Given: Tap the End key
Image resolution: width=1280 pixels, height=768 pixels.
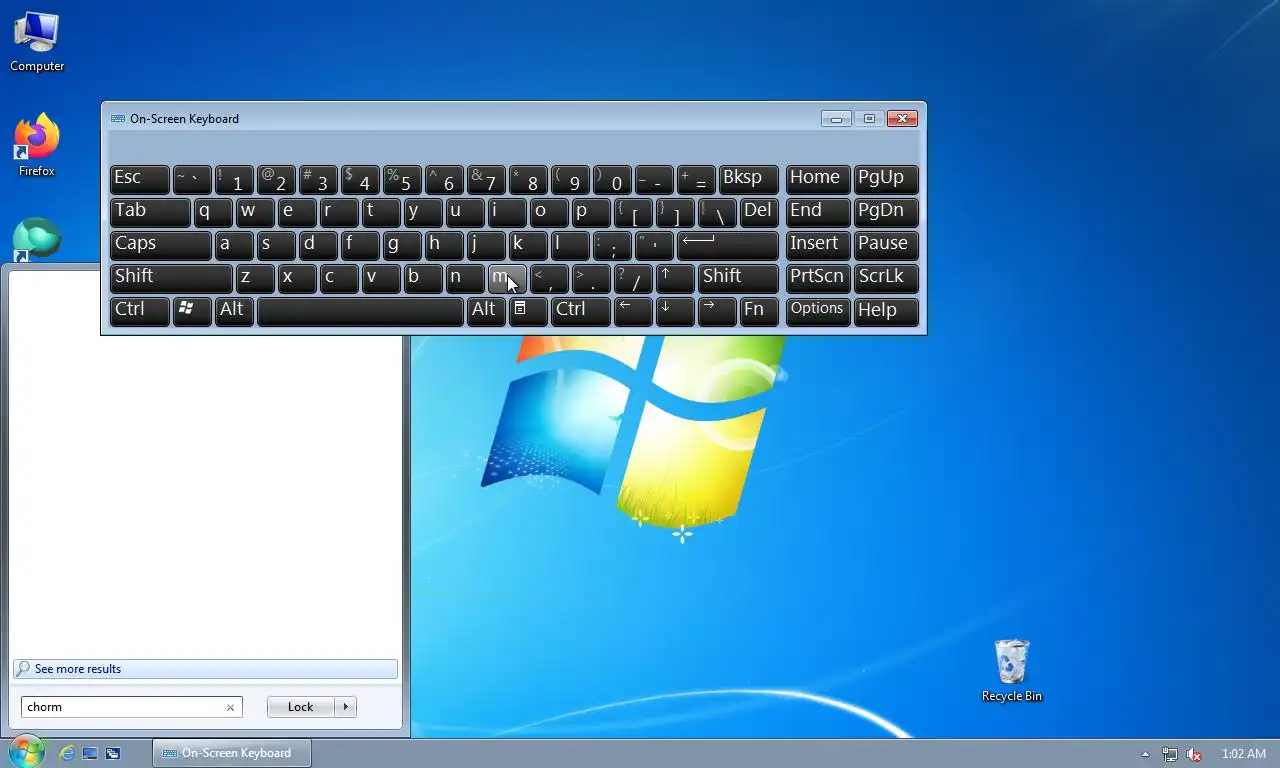Looking at the screenshot, I should (818, 212).
